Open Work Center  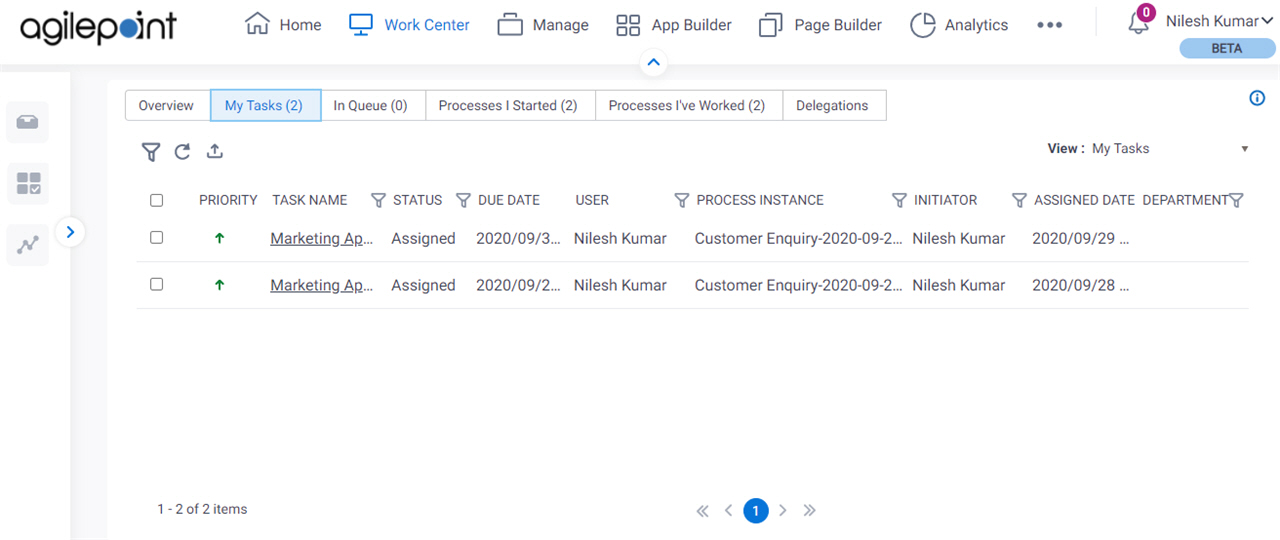409,25
